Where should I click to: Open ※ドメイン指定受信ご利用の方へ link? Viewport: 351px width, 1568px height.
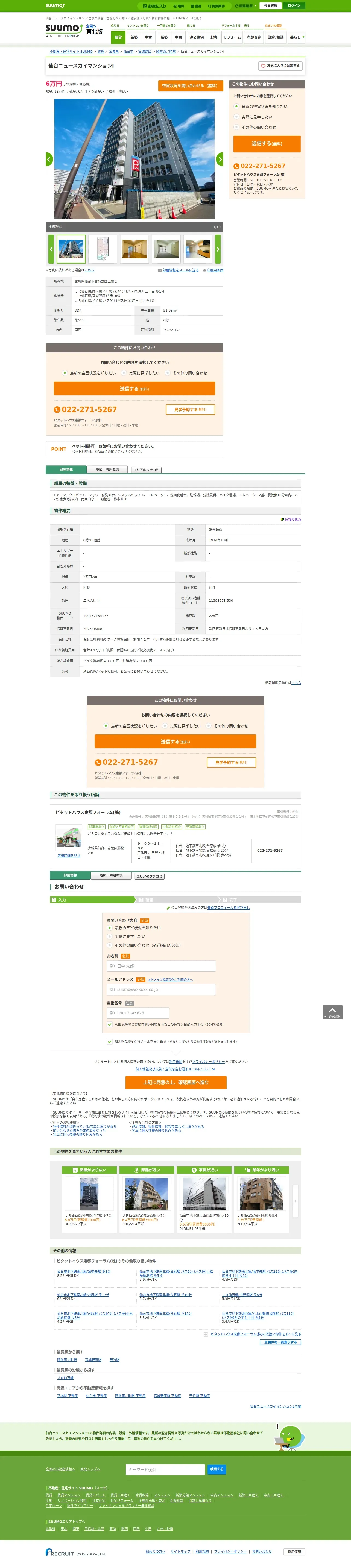click(x=171, y=979)
